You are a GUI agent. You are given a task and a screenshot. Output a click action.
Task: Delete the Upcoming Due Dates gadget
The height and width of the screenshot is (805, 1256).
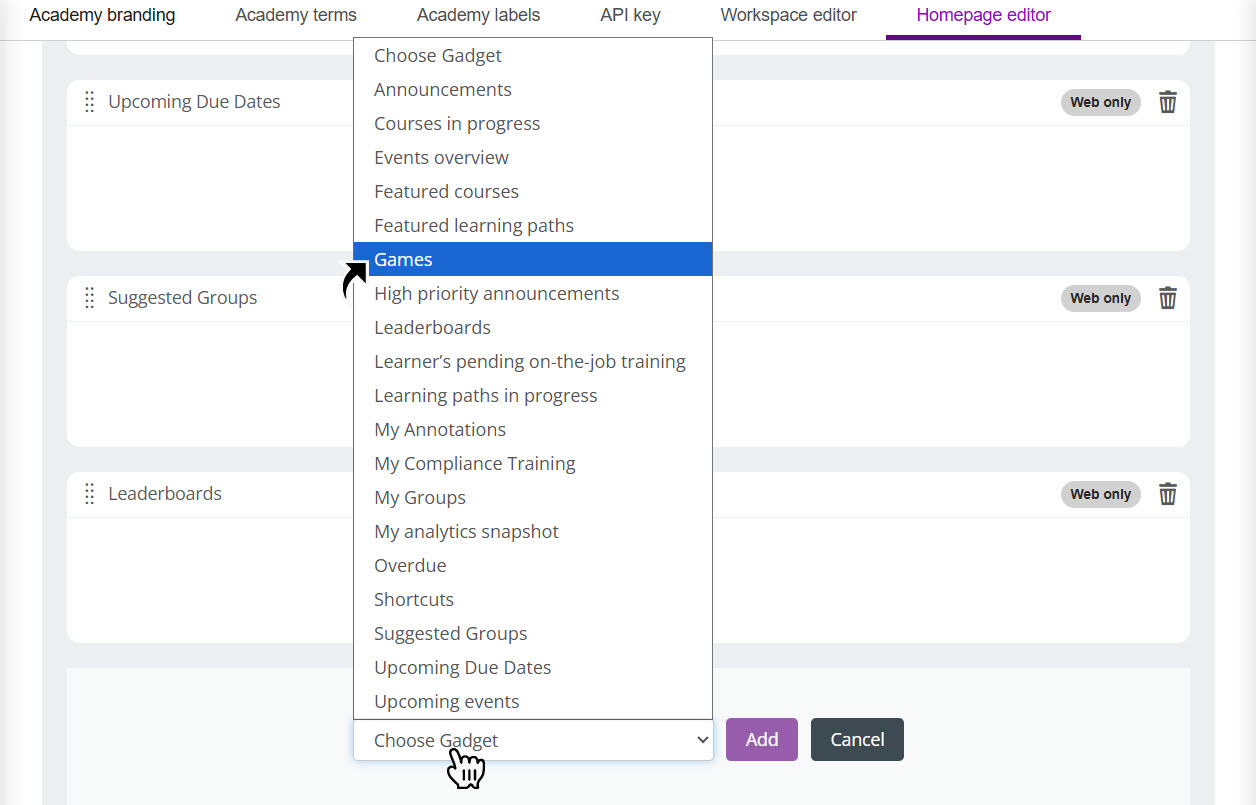tap(1168, 101)
